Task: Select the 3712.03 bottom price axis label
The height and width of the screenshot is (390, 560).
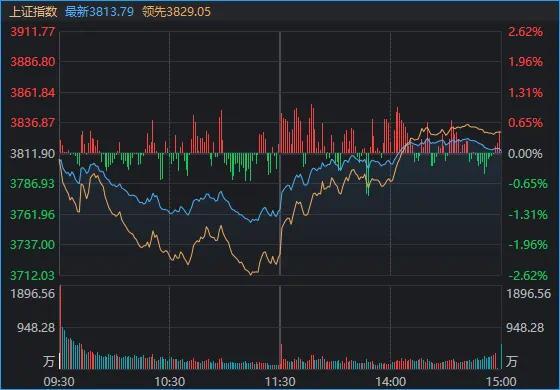Action: [x=33, y=275]
